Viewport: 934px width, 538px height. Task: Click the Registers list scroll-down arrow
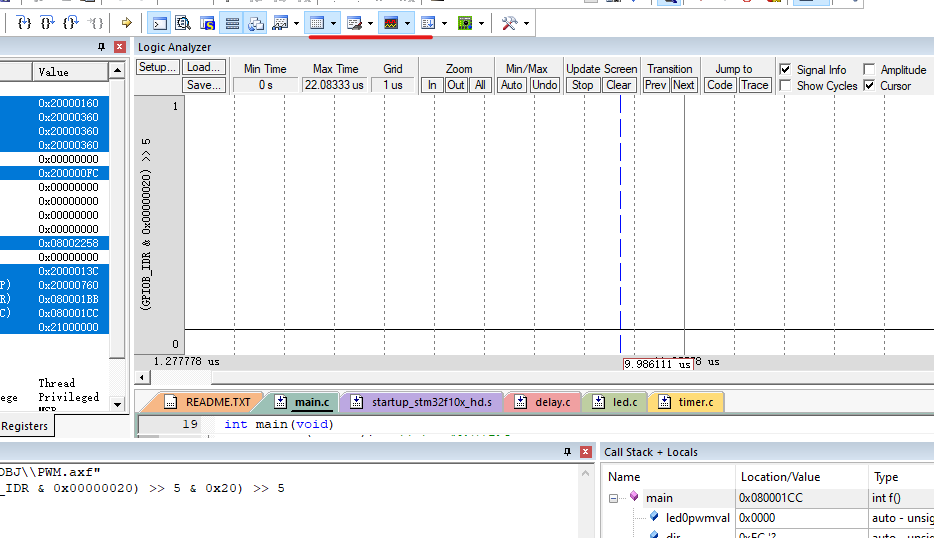(117, 405)
